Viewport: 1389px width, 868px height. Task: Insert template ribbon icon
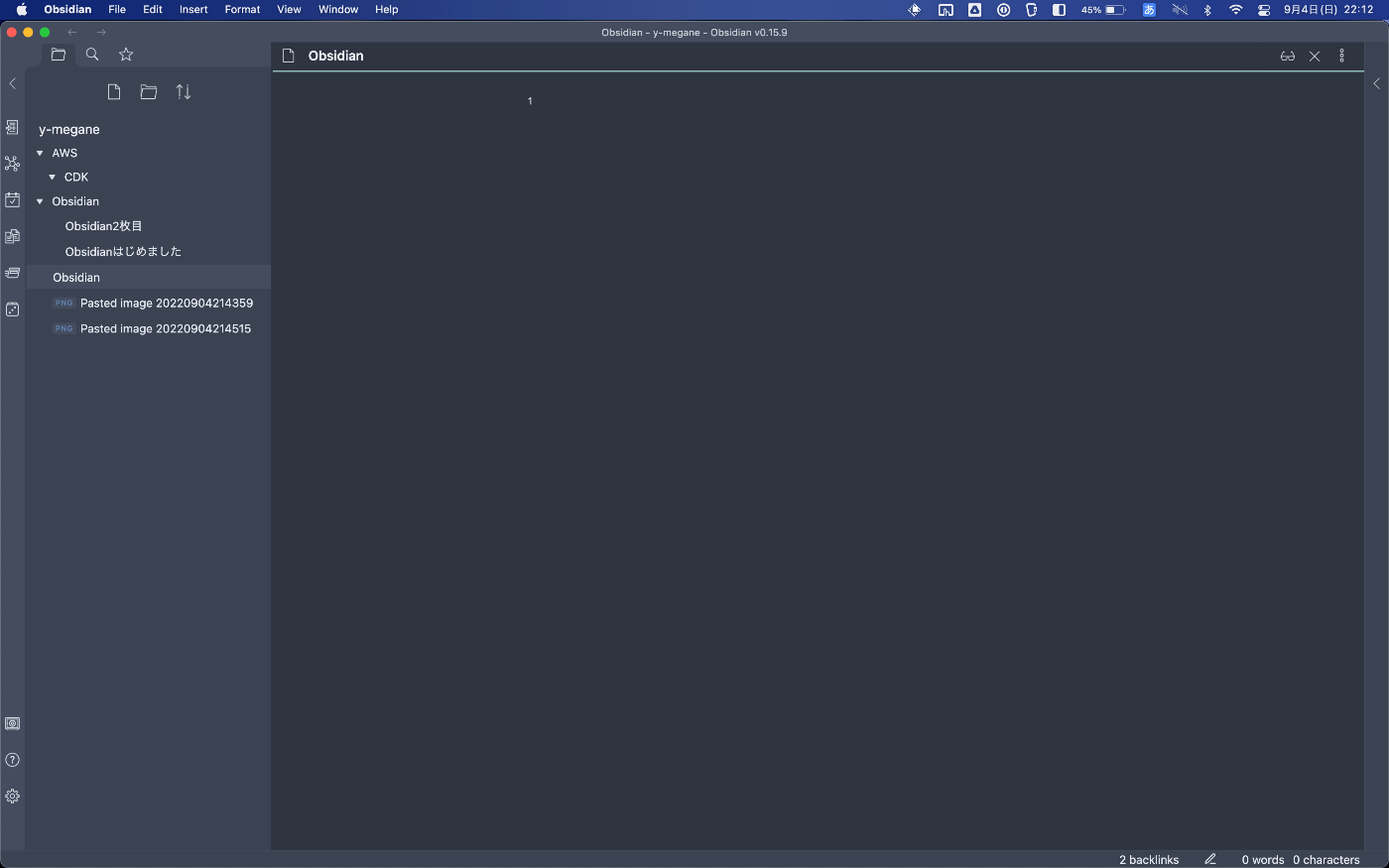[12, 236]
